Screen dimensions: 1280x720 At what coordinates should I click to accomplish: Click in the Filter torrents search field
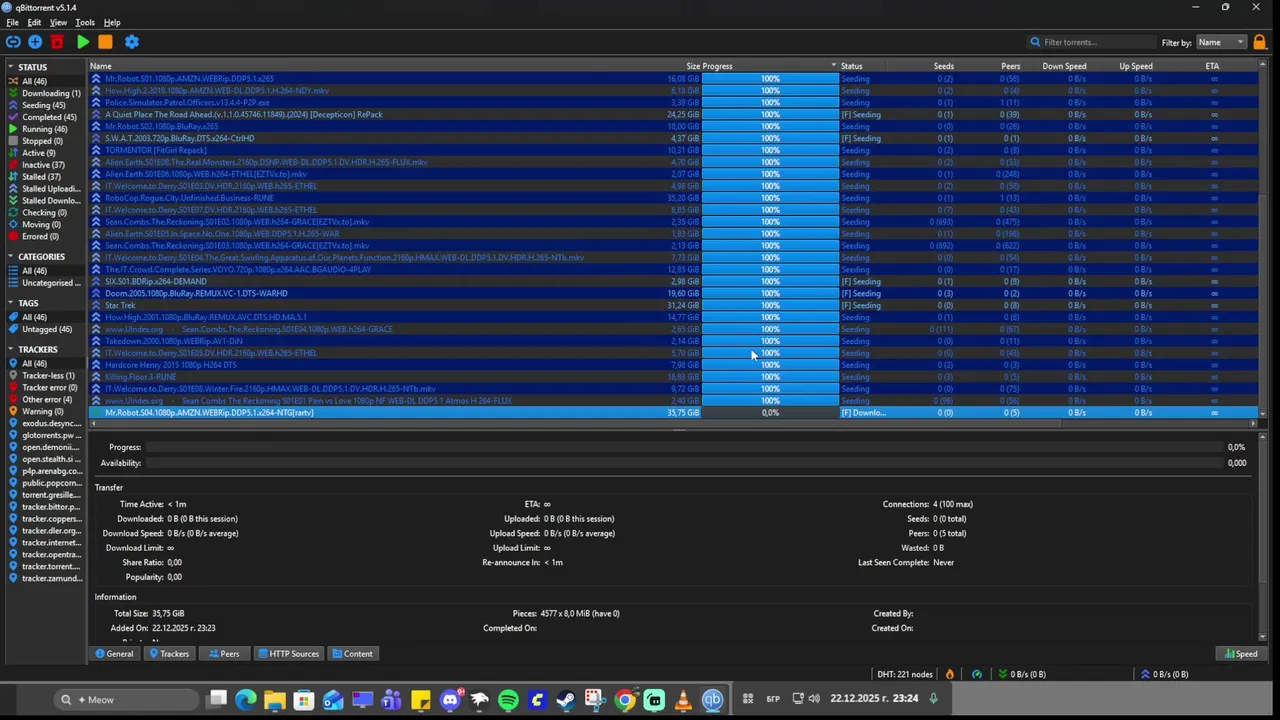click(x=1098, y=42)
